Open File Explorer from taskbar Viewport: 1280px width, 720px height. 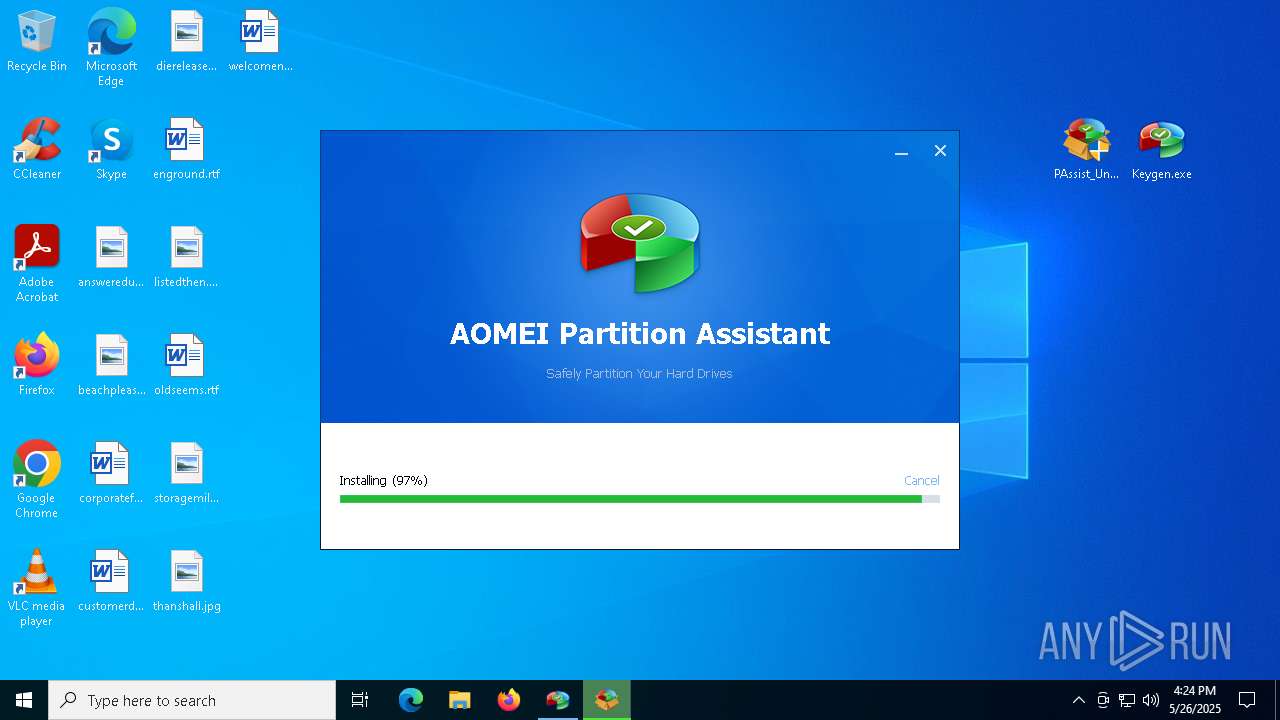pyautogui.click(x=459, y=700)
